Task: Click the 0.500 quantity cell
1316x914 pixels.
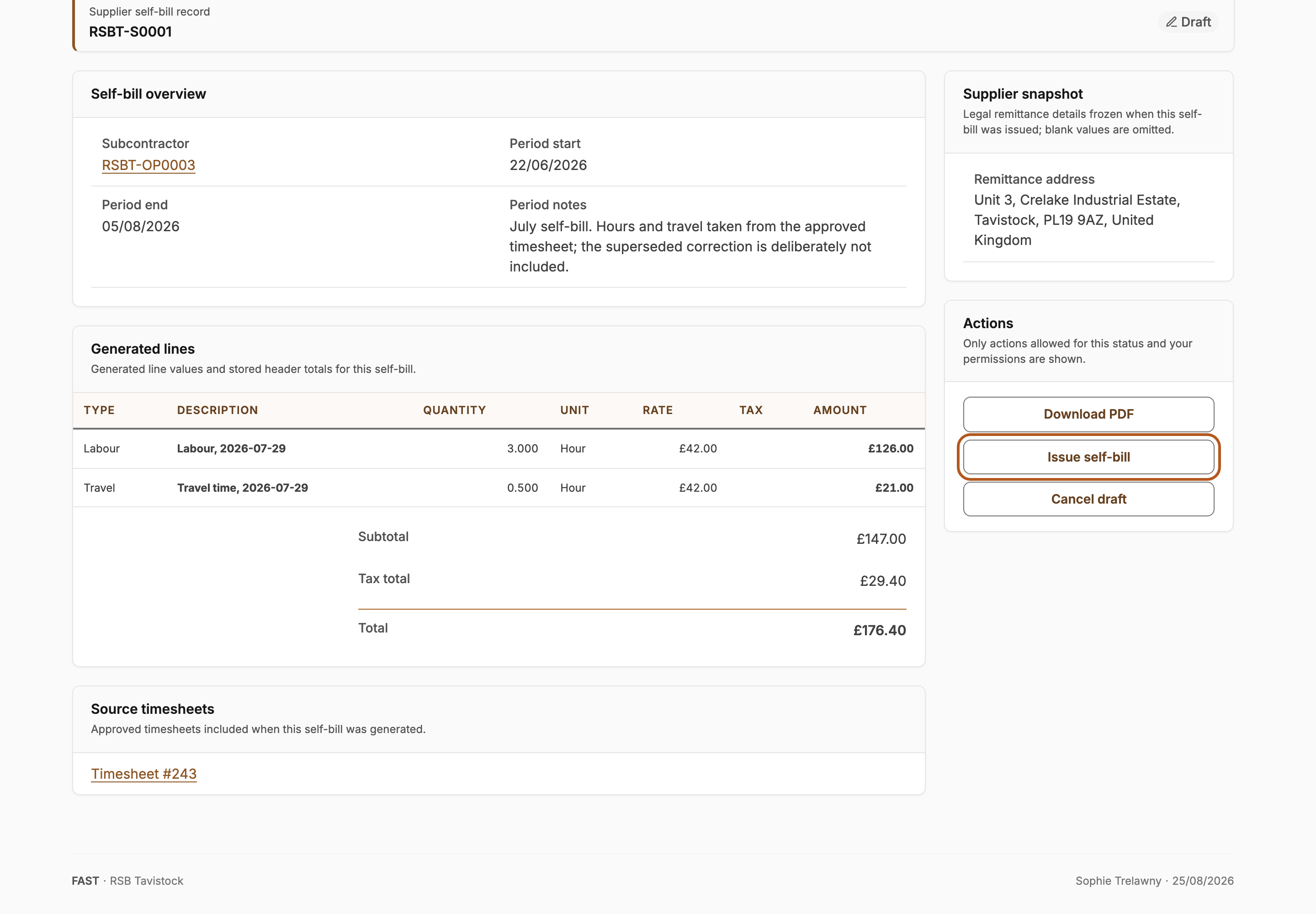Action: pos(522,488)
